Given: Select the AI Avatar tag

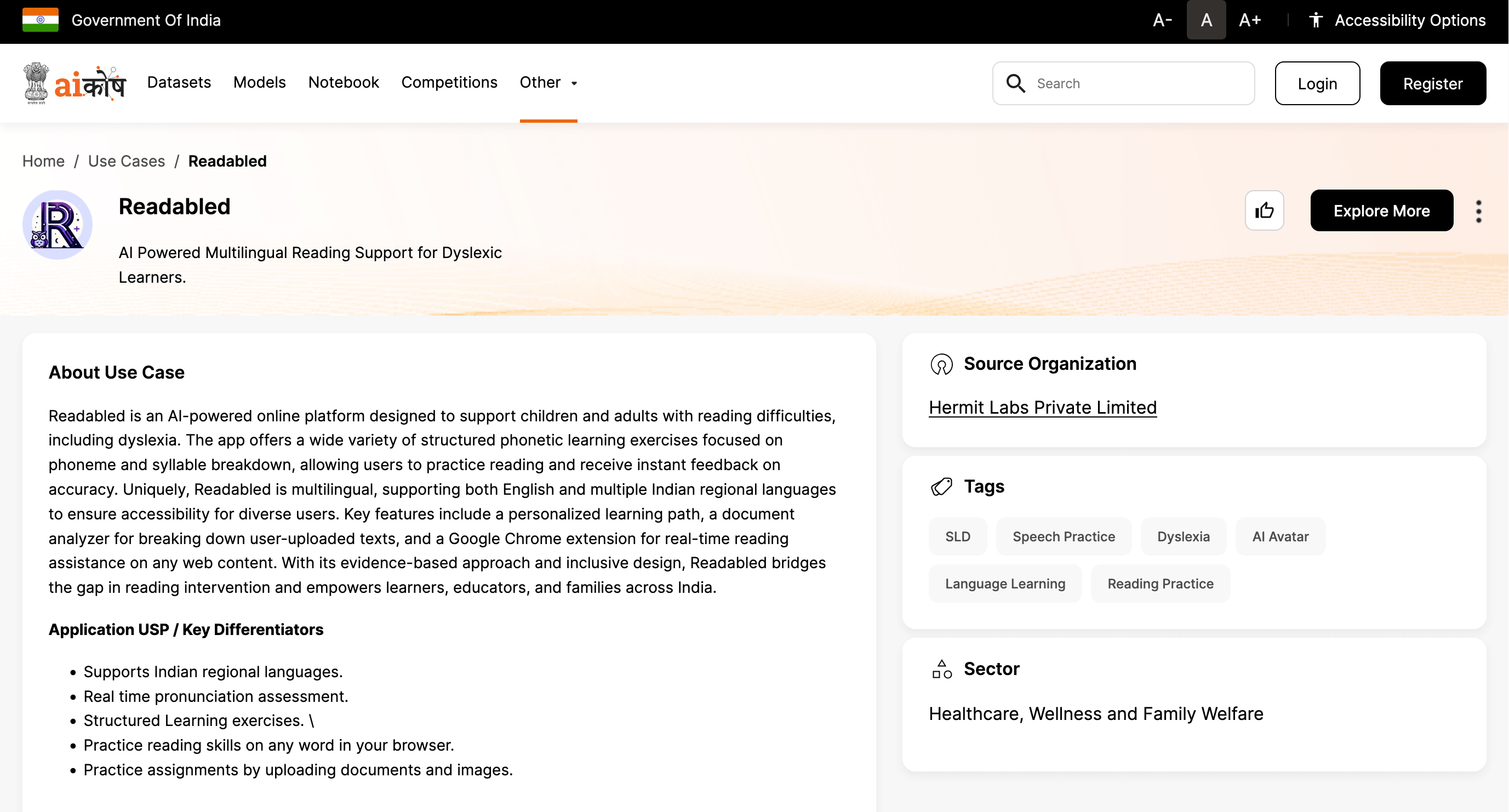Looking at the screenshot, I should point(1280,536).
